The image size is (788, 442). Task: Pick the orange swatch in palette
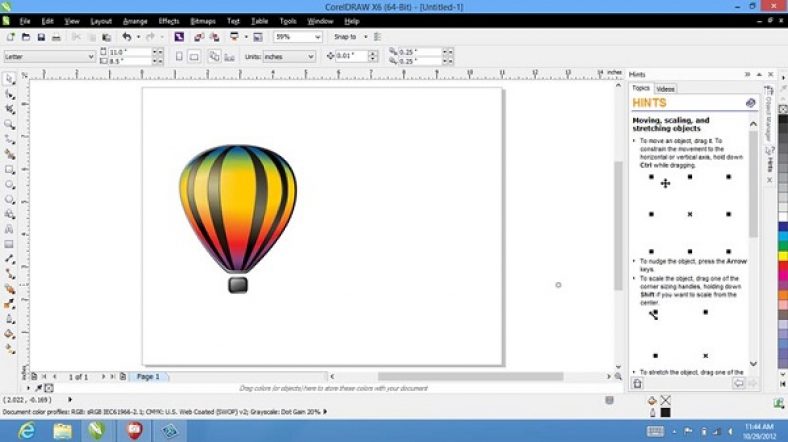783,295
